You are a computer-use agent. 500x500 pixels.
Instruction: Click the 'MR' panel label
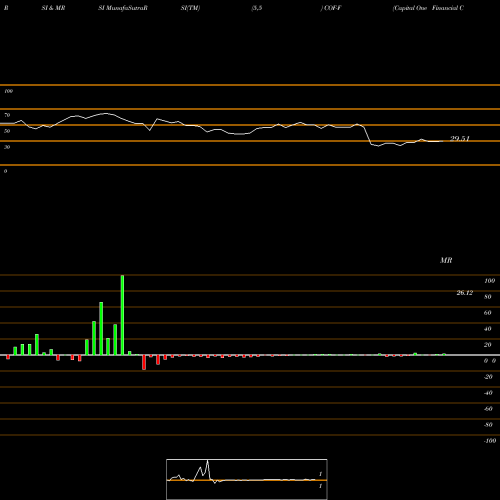[x=446, y=260]
